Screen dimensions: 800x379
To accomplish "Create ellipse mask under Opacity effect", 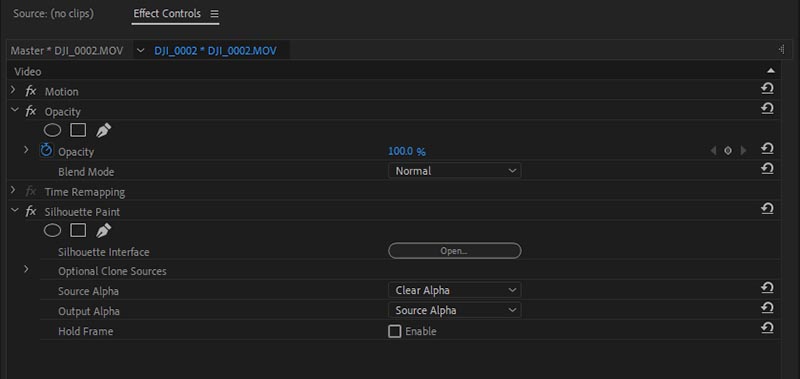I will coord(52,131).
